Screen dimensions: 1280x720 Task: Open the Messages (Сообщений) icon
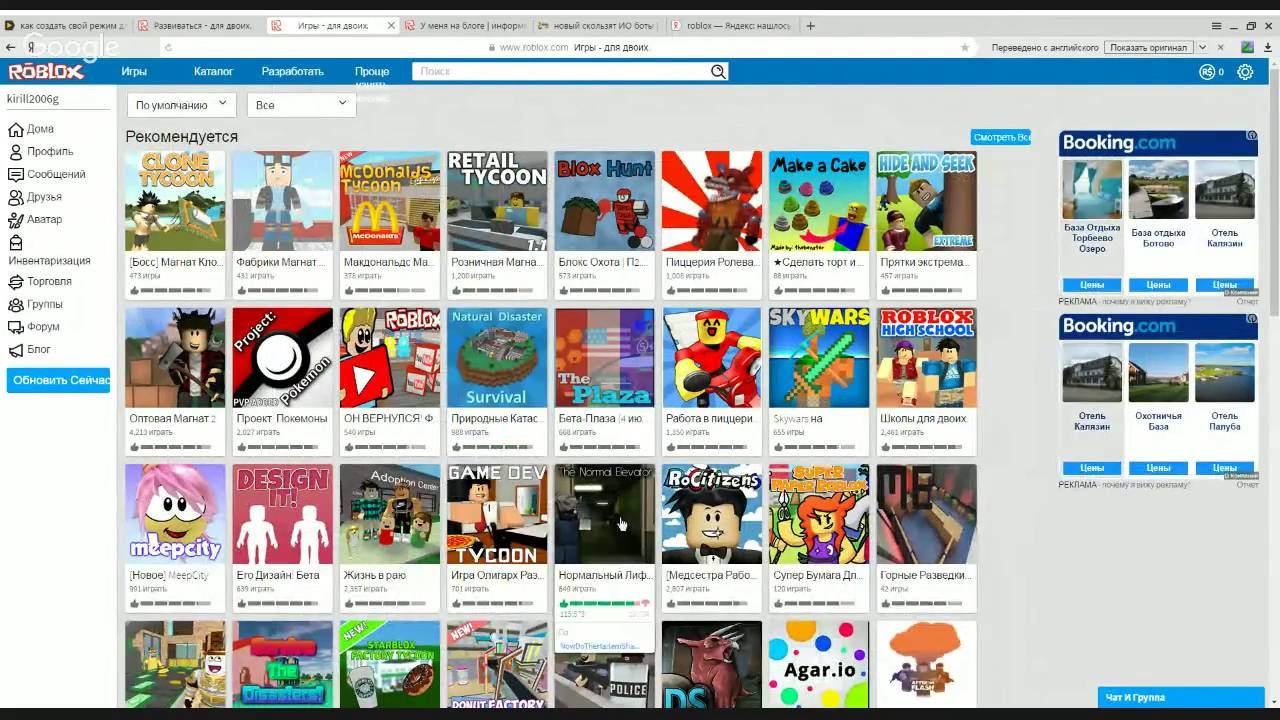click(x=15, y=174)
